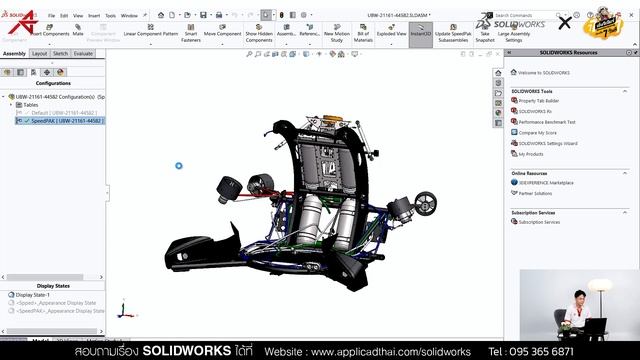Open the PropertyManager tab icon
The height and width of the screenshot is (360, 640).
click(x=20, y=72)
